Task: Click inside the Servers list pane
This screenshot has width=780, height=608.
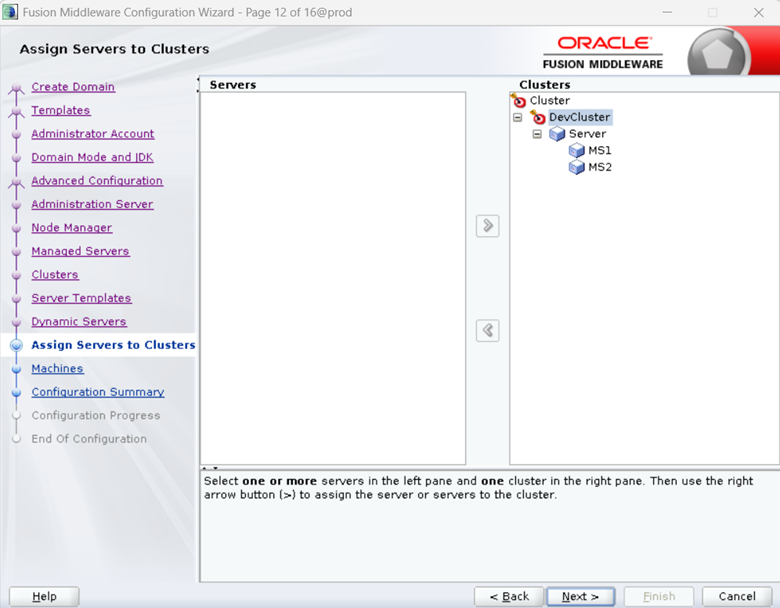Action: click(333, 278)
